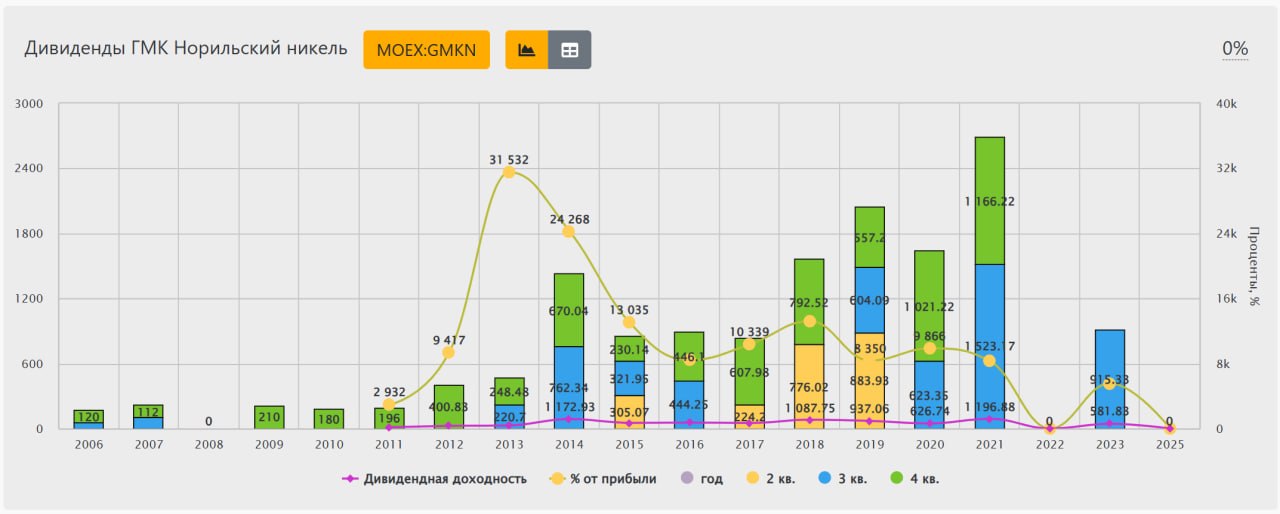Click the 2013 x-axis year label

pos(509,445)
